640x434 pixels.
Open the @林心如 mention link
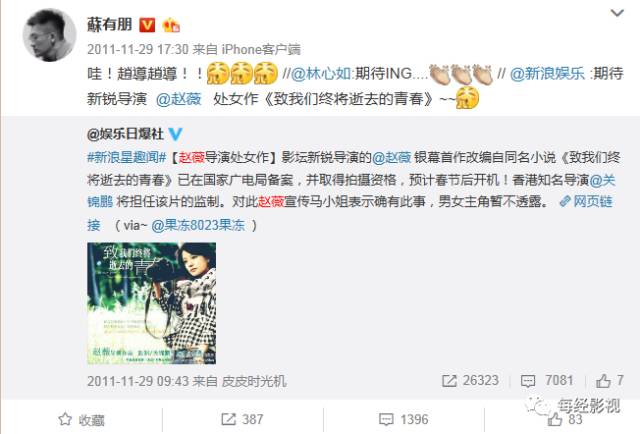[x=320, y=74]
